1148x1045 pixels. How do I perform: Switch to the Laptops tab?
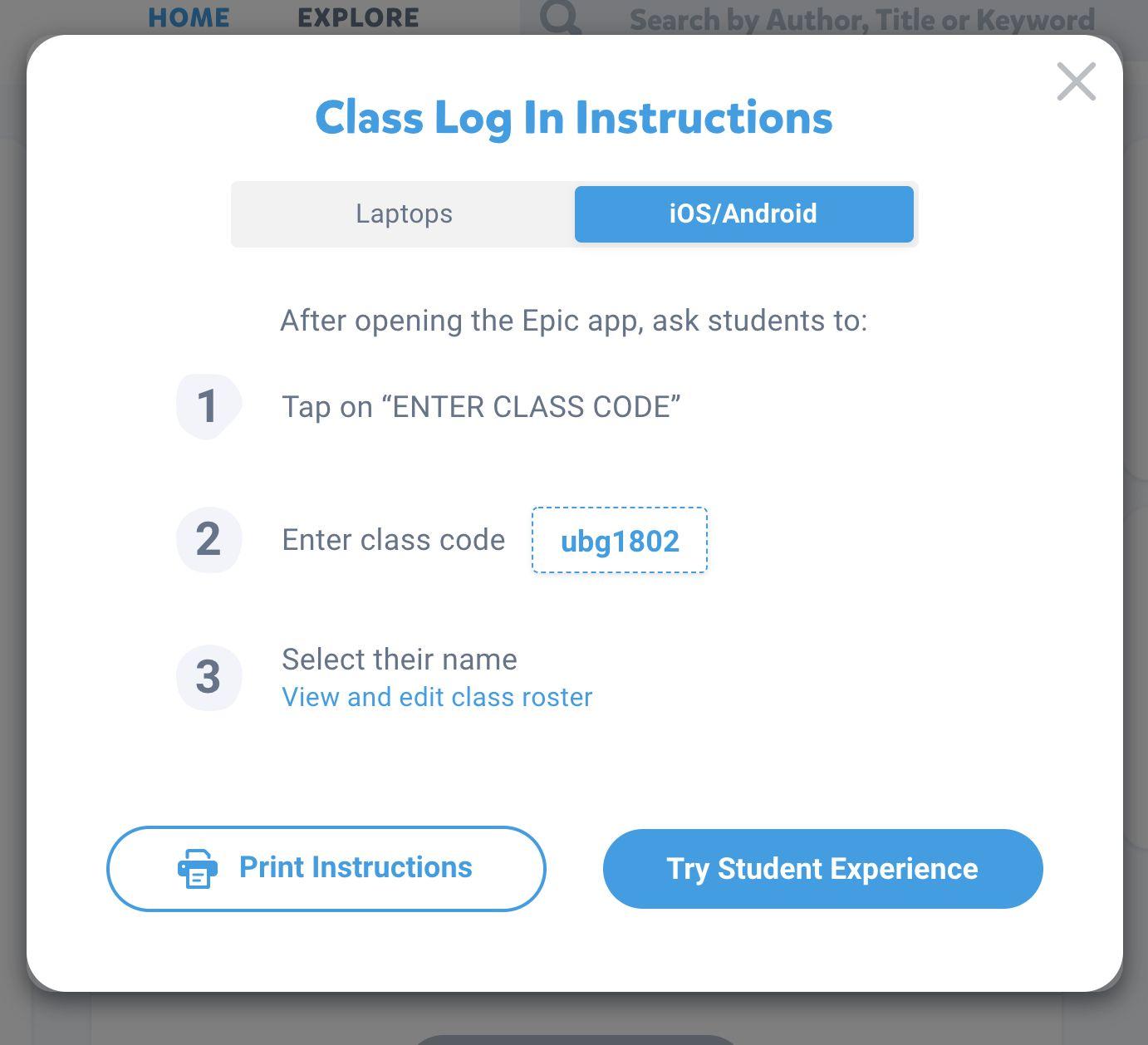click(404, 213)
